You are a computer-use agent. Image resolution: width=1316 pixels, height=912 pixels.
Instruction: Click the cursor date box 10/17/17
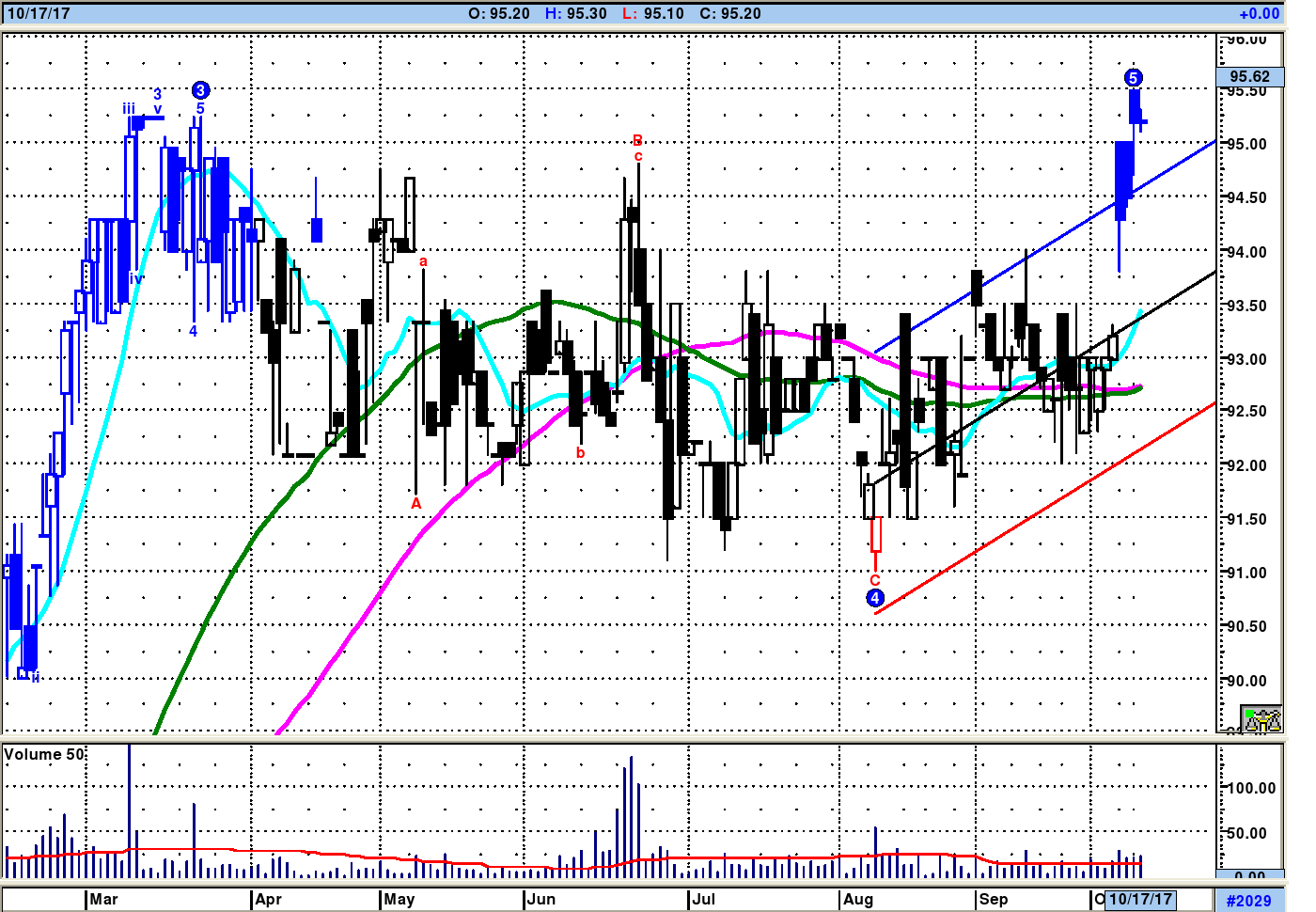[x=1140, y=900]
